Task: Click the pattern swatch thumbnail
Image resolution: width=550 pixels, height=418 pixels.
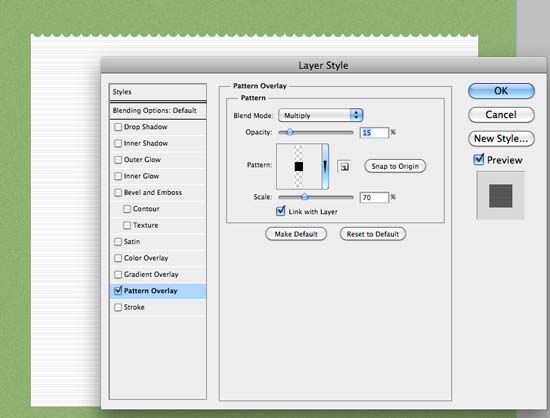Action: (299, 167)
